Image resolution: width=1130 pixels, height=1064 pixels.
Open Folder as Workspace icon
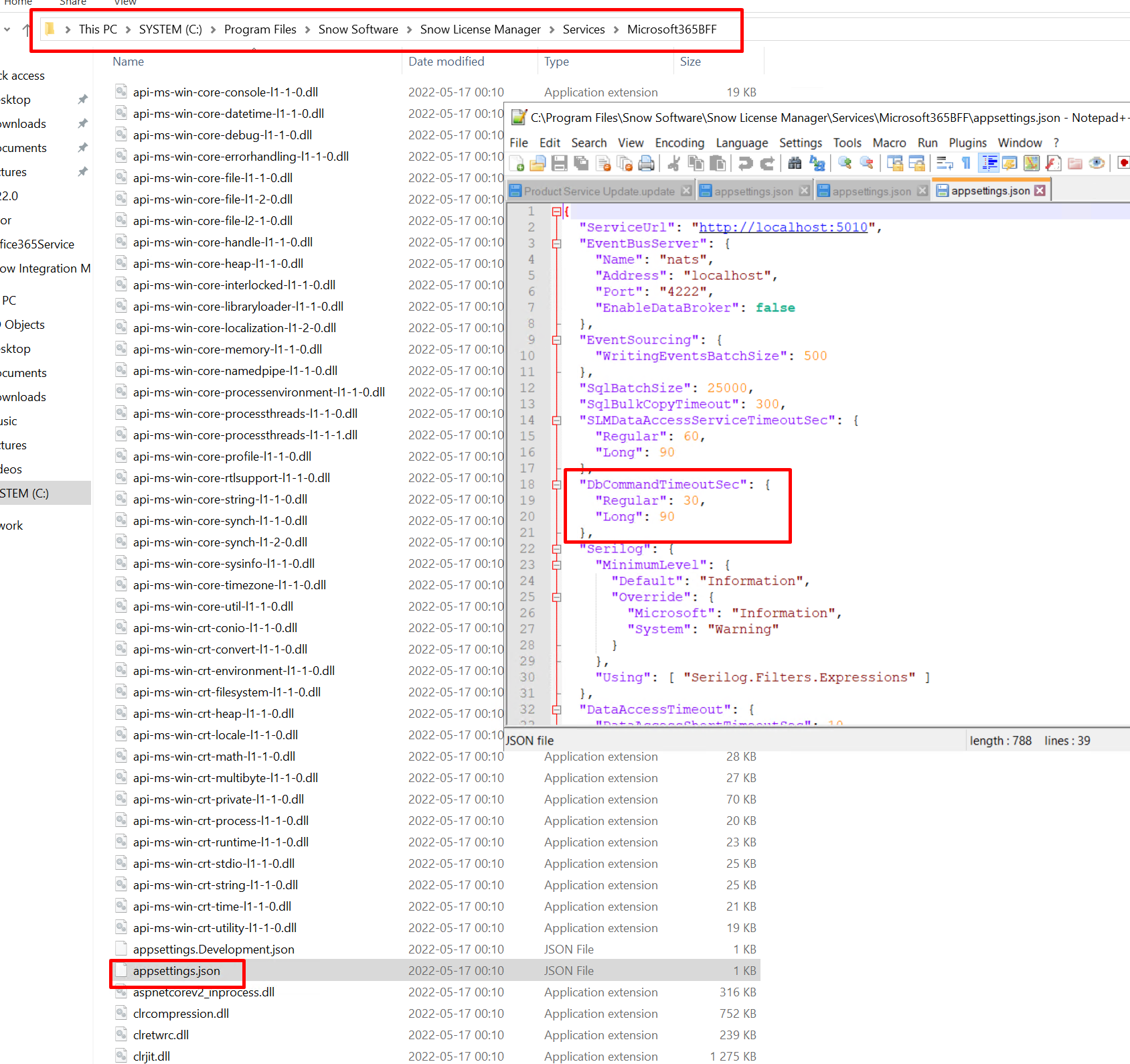pos(1075,163)
